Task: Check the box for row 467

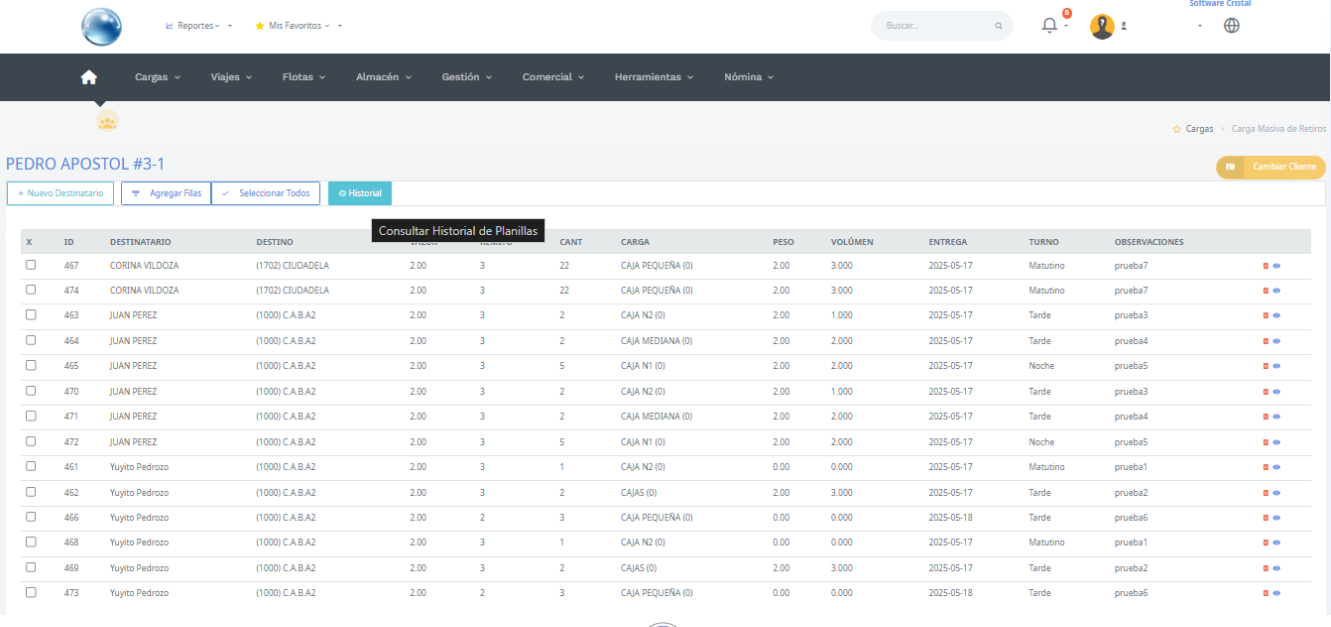Action: pos(31,265)
